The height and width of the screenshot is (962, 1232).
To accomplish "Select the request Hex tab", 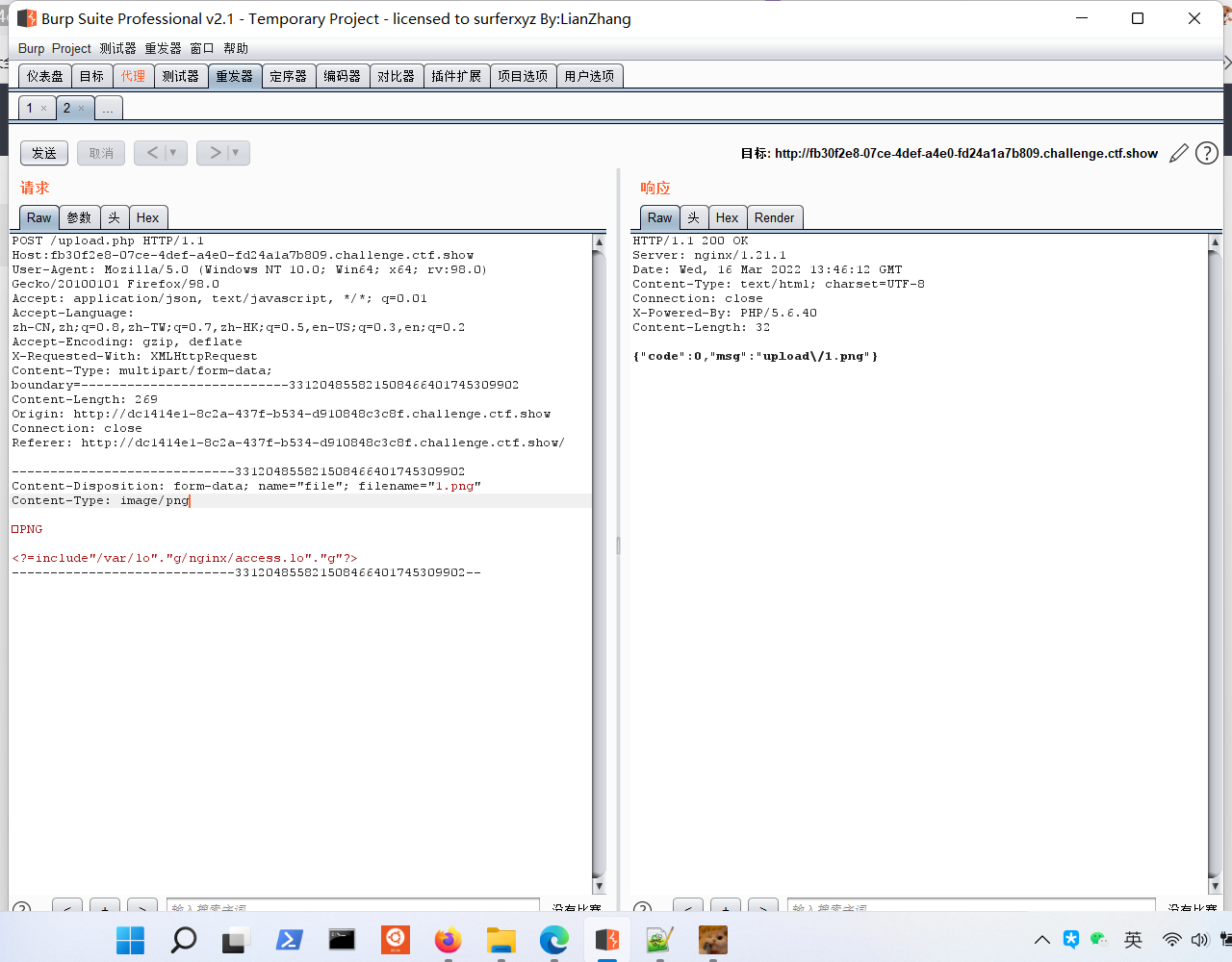I will 147,217.
